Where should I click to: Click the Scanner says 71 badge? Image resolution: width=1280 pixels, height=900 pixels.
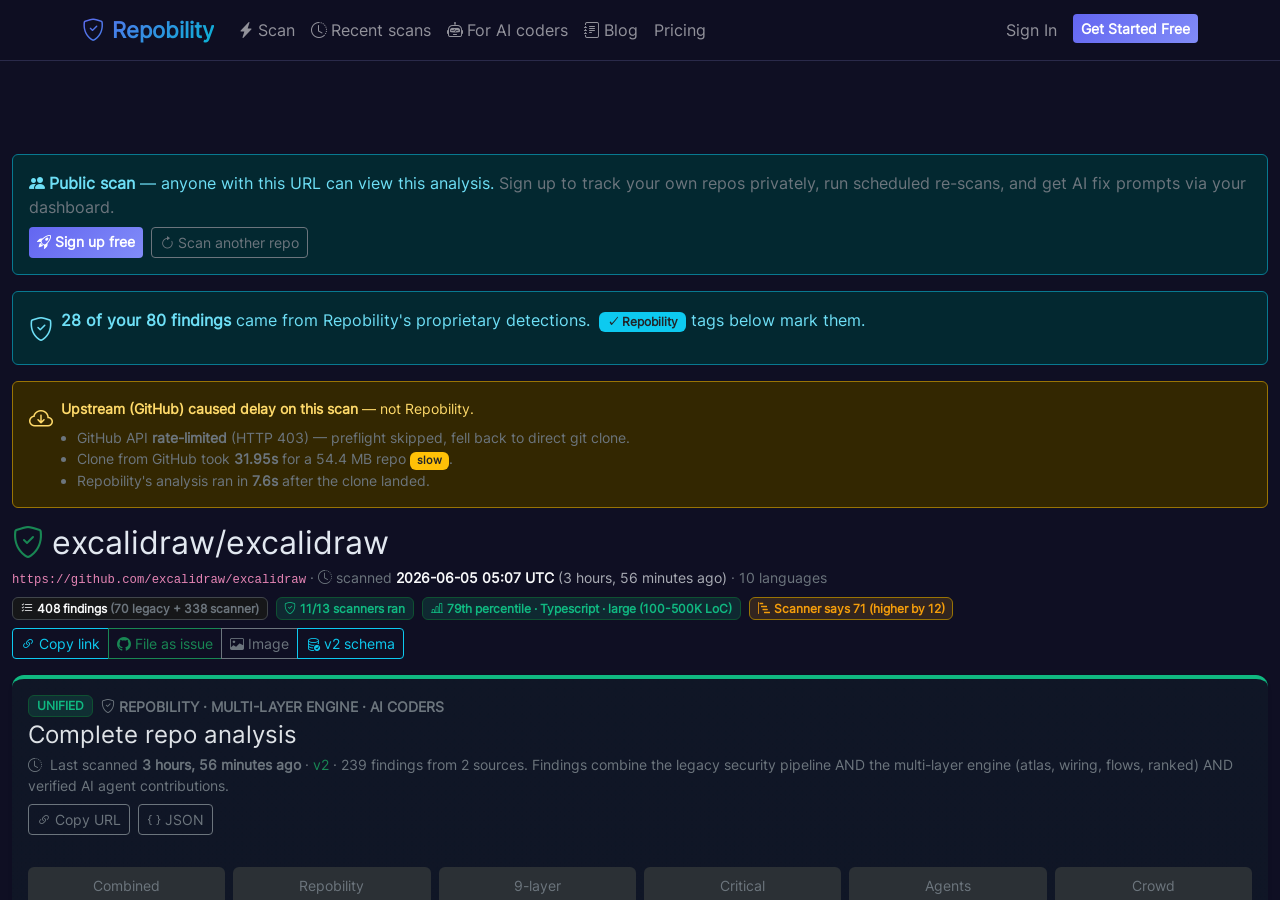click(851, 608)
